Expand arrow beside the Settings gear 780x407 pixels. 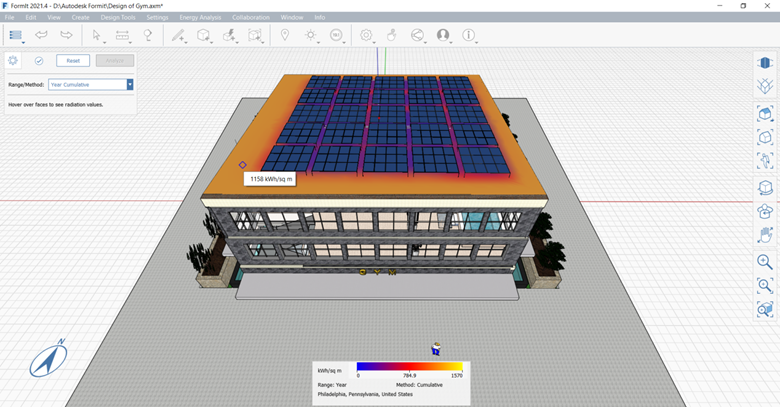tap(375, 43)
